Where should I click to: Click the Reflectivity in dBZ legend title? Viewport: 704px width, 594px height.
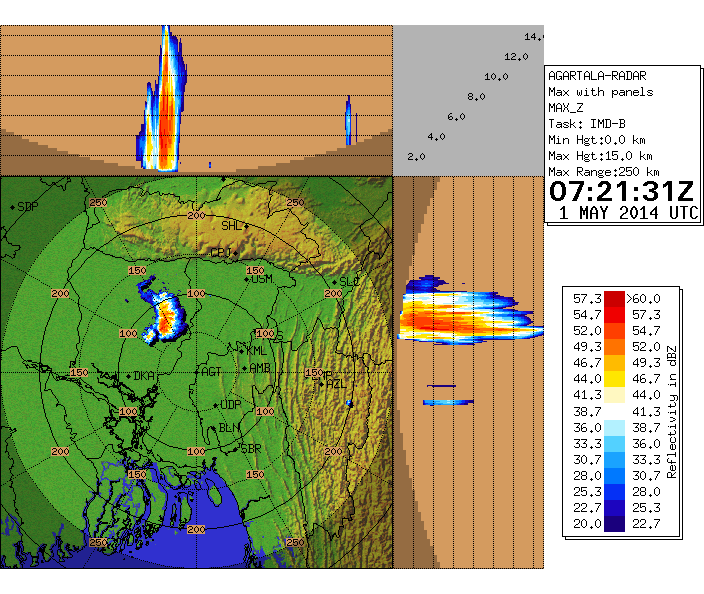[x=672, y=412]
